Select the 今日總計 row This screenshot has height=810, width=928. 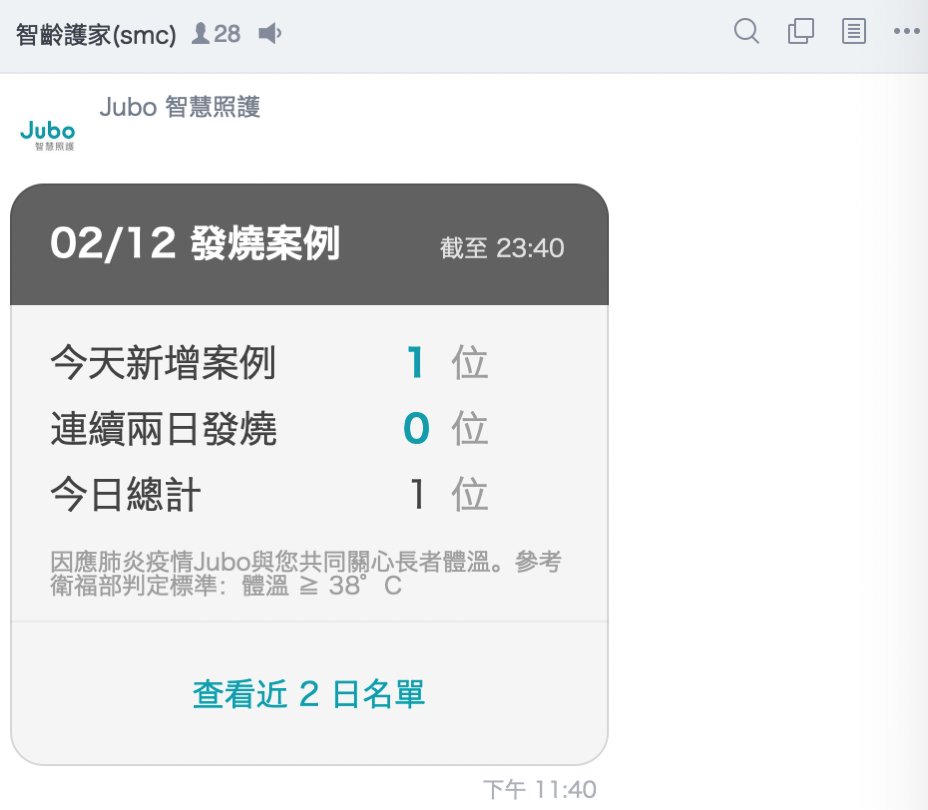coord(269,494)
